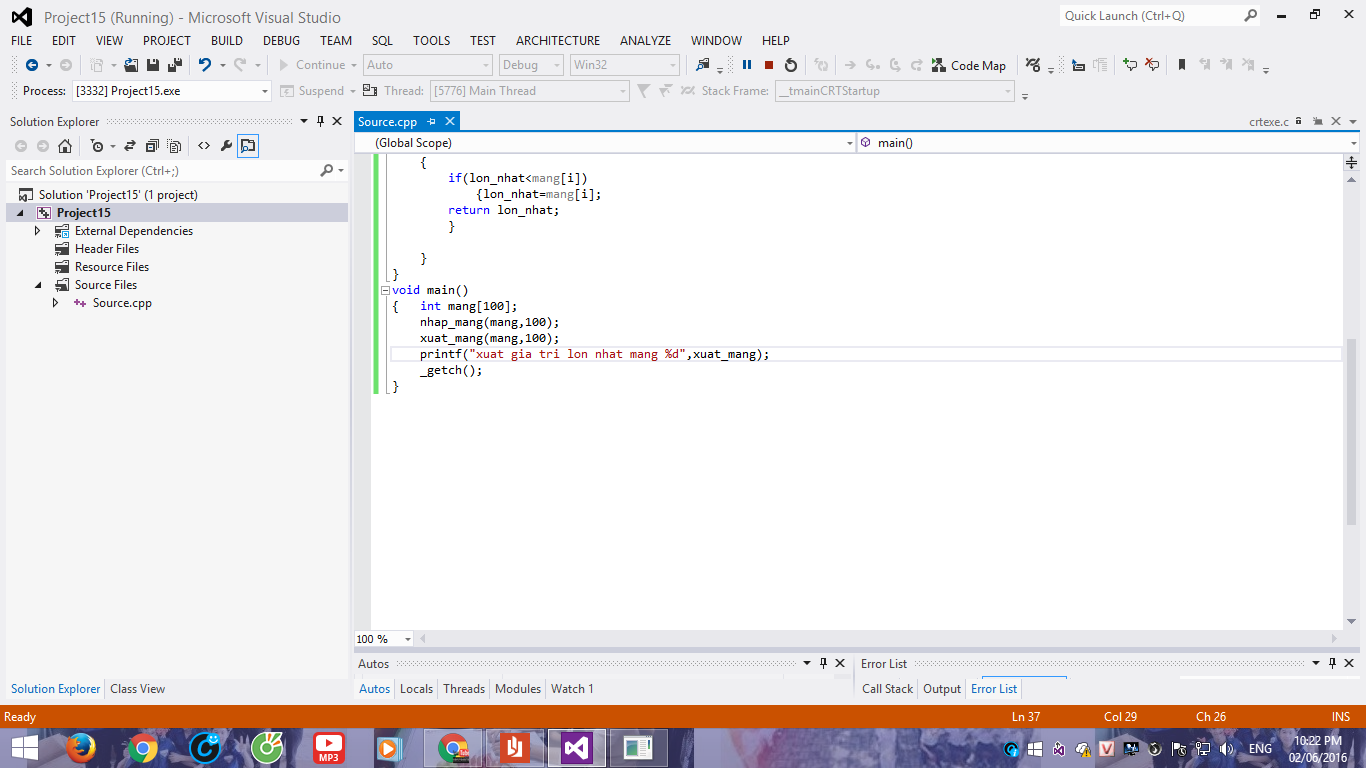Toggle Preview Selected Items in Solution Explorer

(x=248, y=146)
